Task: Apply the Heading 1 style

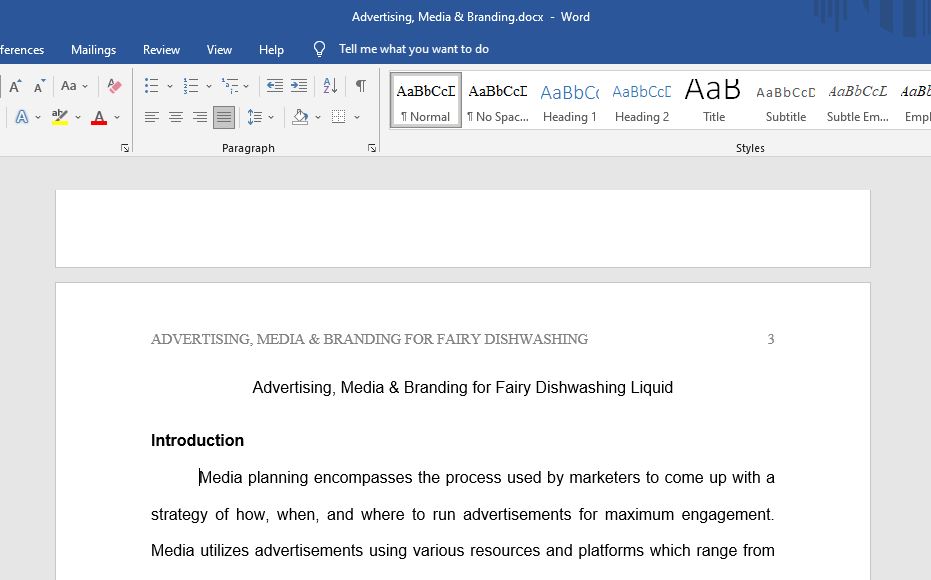Action: 569,100
